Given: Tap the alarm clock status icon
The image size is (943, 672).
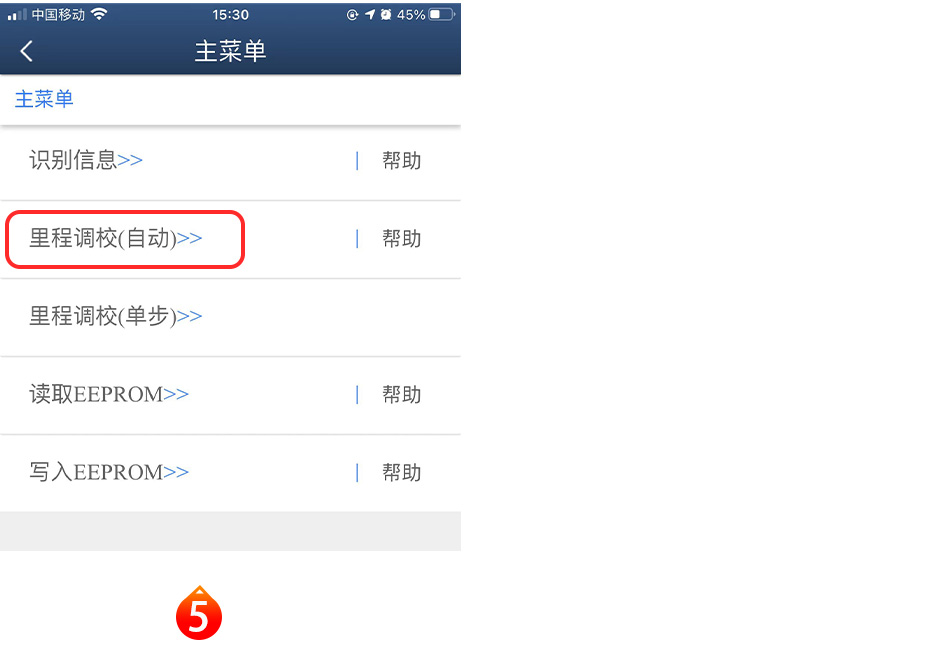Looking at the screenshot, I should [386, 14].
